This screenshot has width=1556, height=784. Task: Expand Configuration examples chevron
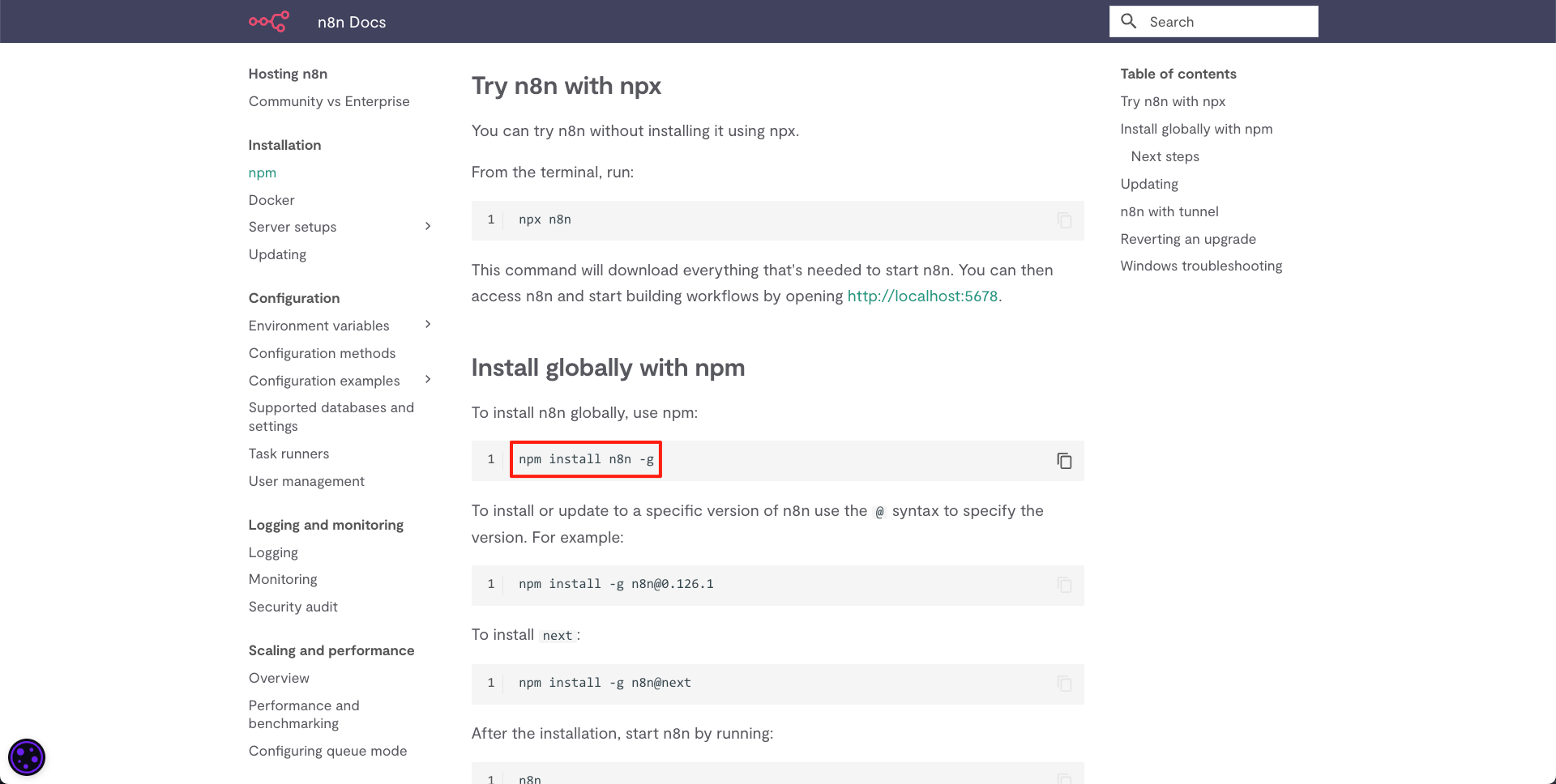[x=428, y=380]
